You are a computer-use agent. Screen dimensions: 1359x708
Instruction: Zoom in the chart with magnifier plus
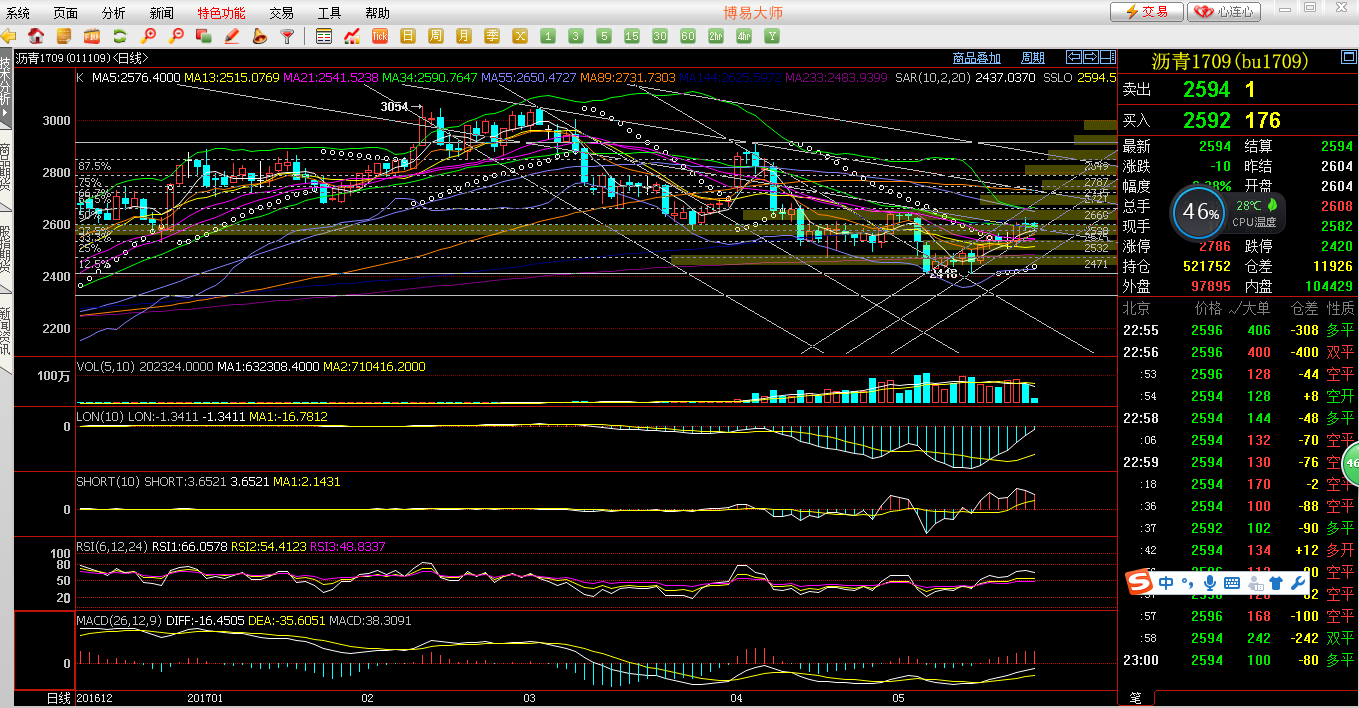pyautogui.click(x=148, y=36)
